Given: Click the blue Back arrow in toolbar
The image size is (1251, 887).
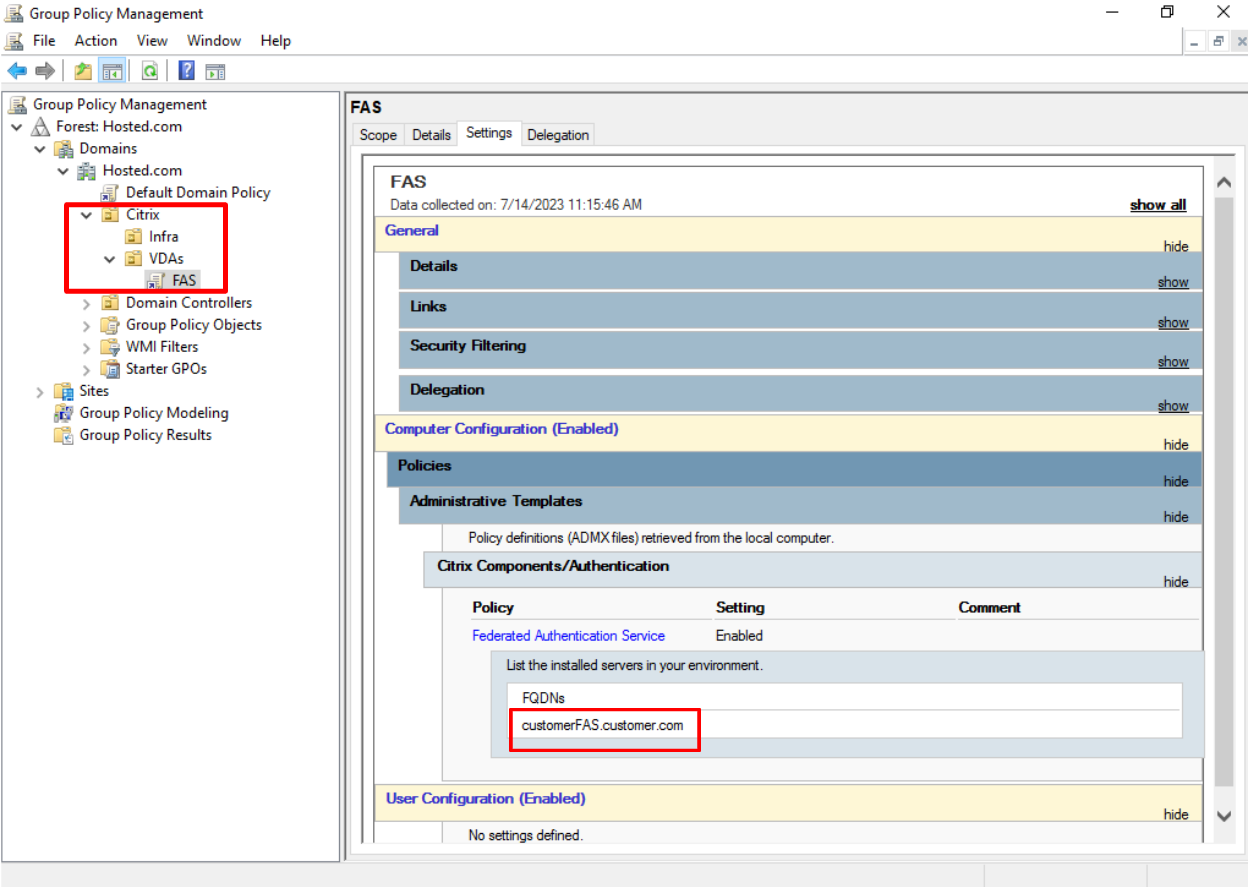Looking at the screenshot, I should 17,71.
